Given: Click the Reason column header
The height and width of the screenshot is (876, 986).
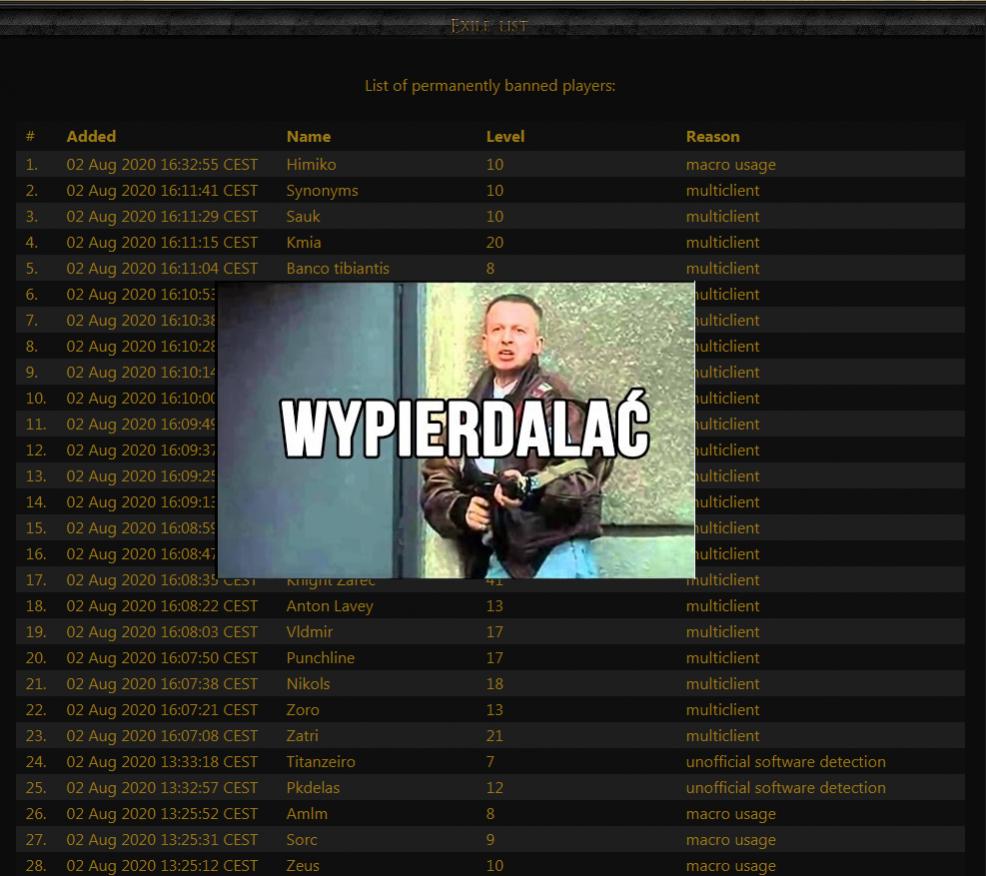Looking at the screenshot, I should (x=712, y=137).
